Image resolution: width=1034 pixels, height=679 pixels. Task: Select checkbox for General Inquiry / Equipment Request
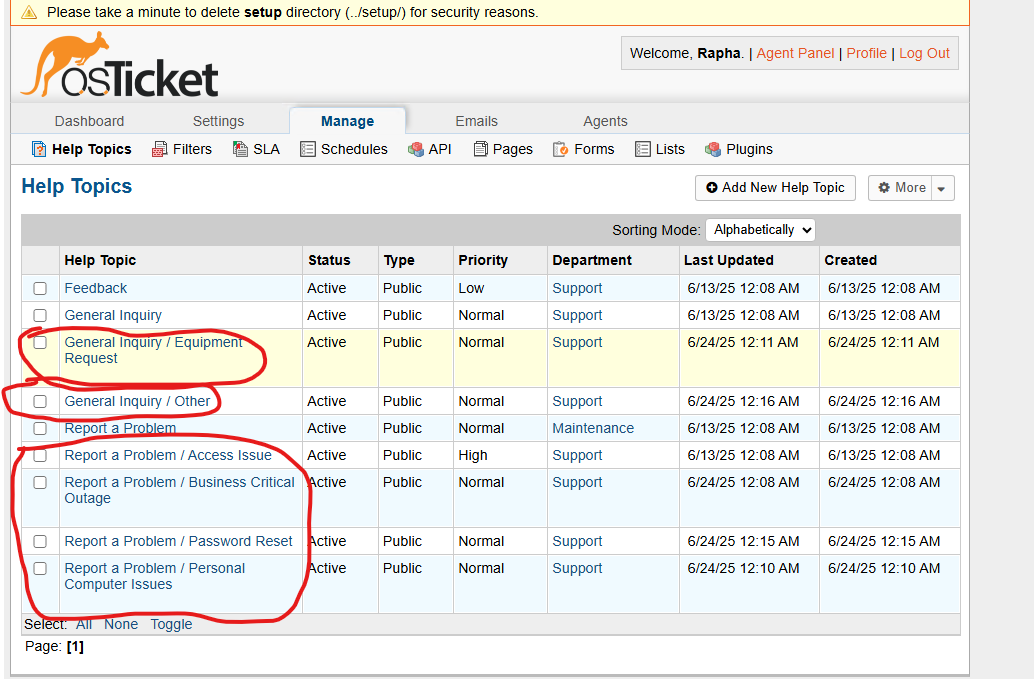(40, 343)
